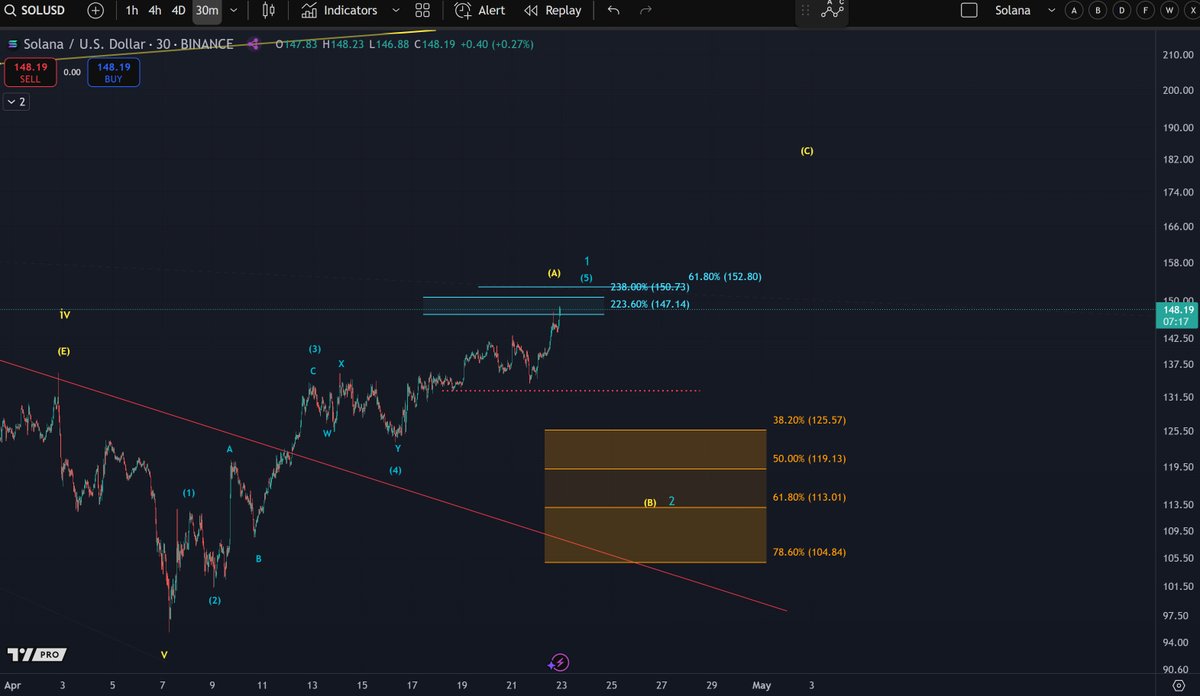The width and height of the screenshot is (1200, 696).
Task: Select the candlestick bar style icon
Action: coord(266,11)
